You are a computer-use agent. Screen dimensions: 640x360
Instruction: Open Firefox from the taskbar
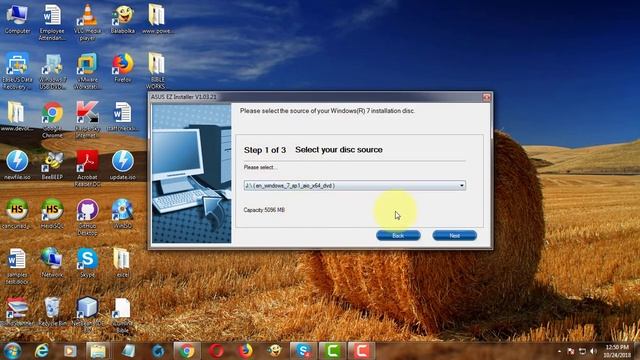(245, 351)
